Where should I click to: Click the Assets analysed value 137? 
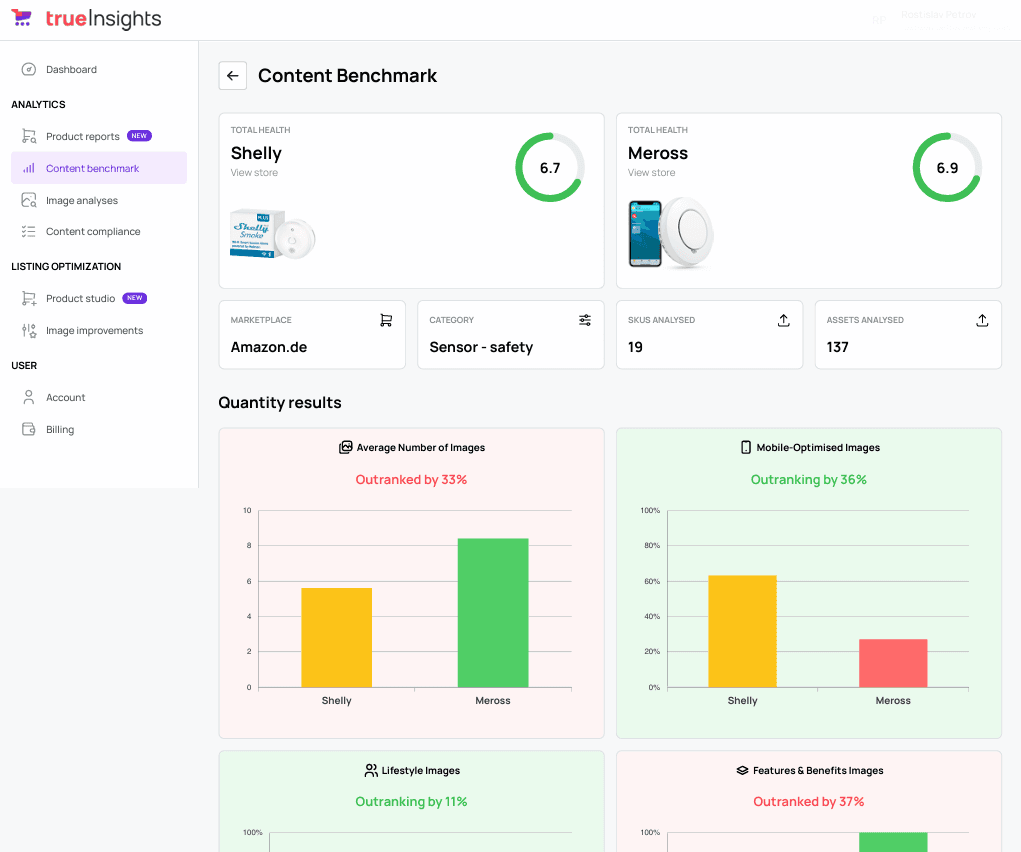(x=837, y=347)
